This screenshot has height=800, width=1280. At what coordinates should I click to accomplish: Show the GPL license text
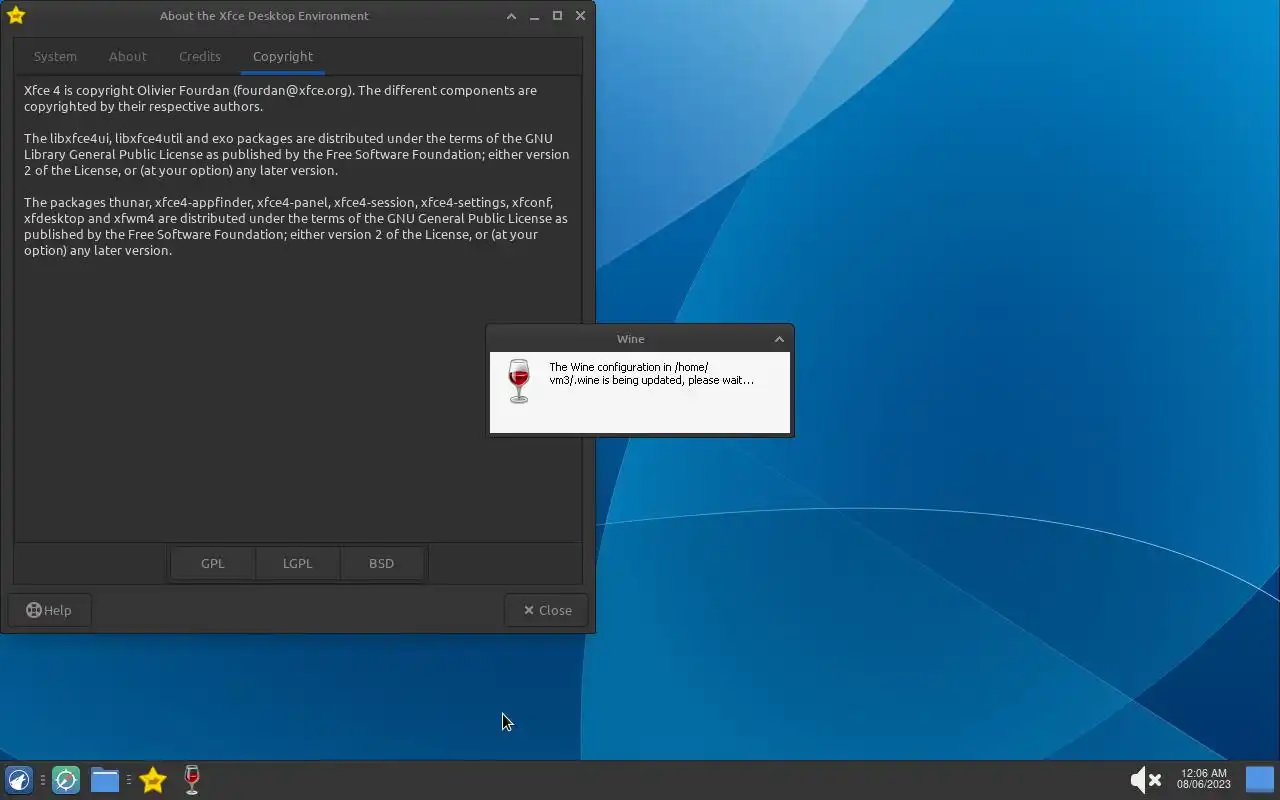pyautogui.click(x=213, y=563)
